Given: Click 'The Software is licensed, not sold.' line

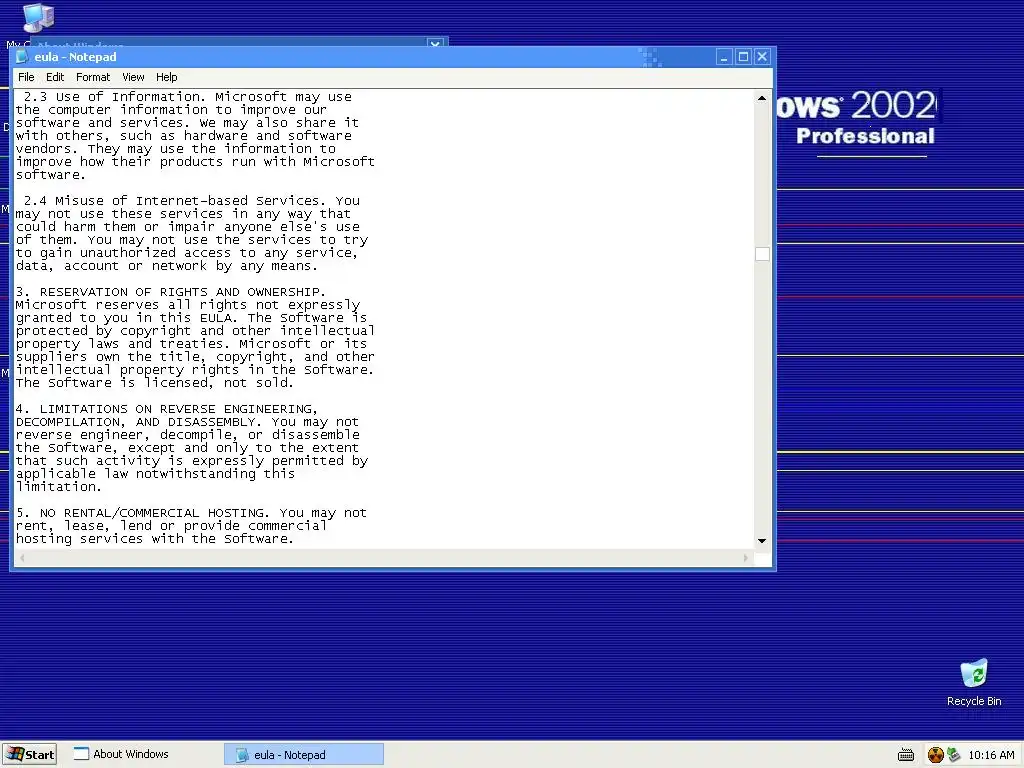Looking at the screenshot, I should [155, 383].
